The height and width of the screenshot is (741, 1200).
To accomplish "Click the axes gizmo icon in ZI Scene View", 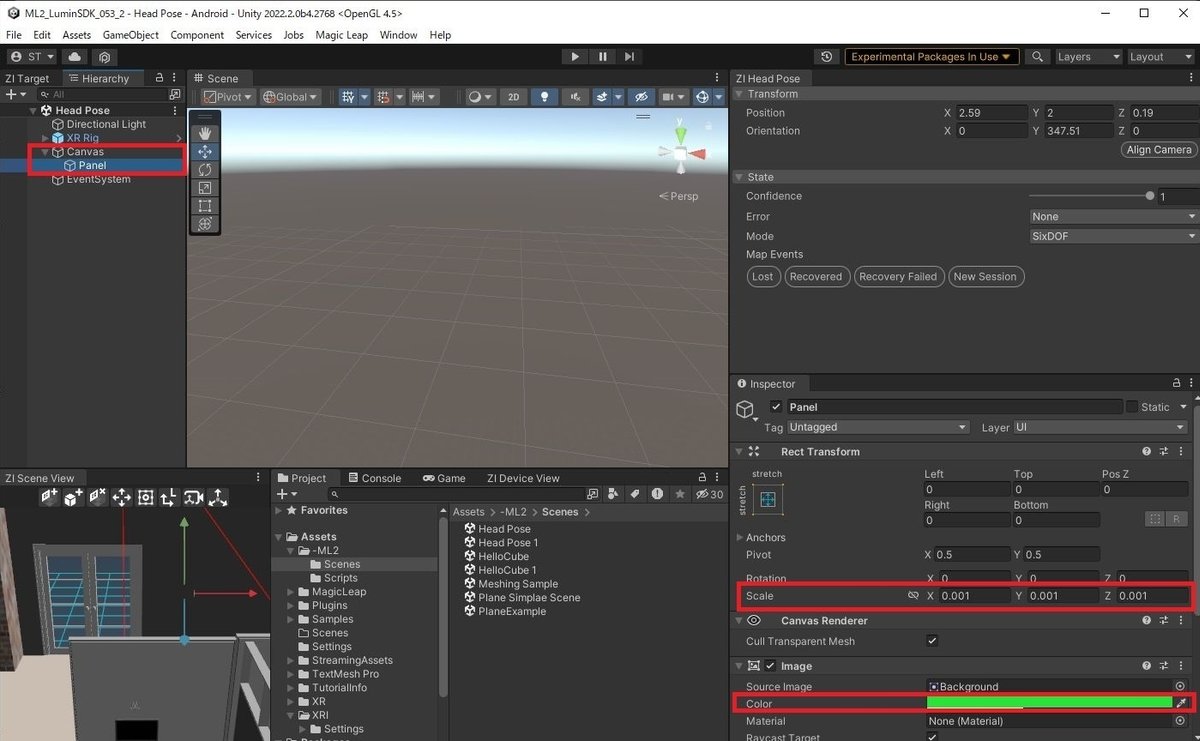I will click(x=218, y=497).
